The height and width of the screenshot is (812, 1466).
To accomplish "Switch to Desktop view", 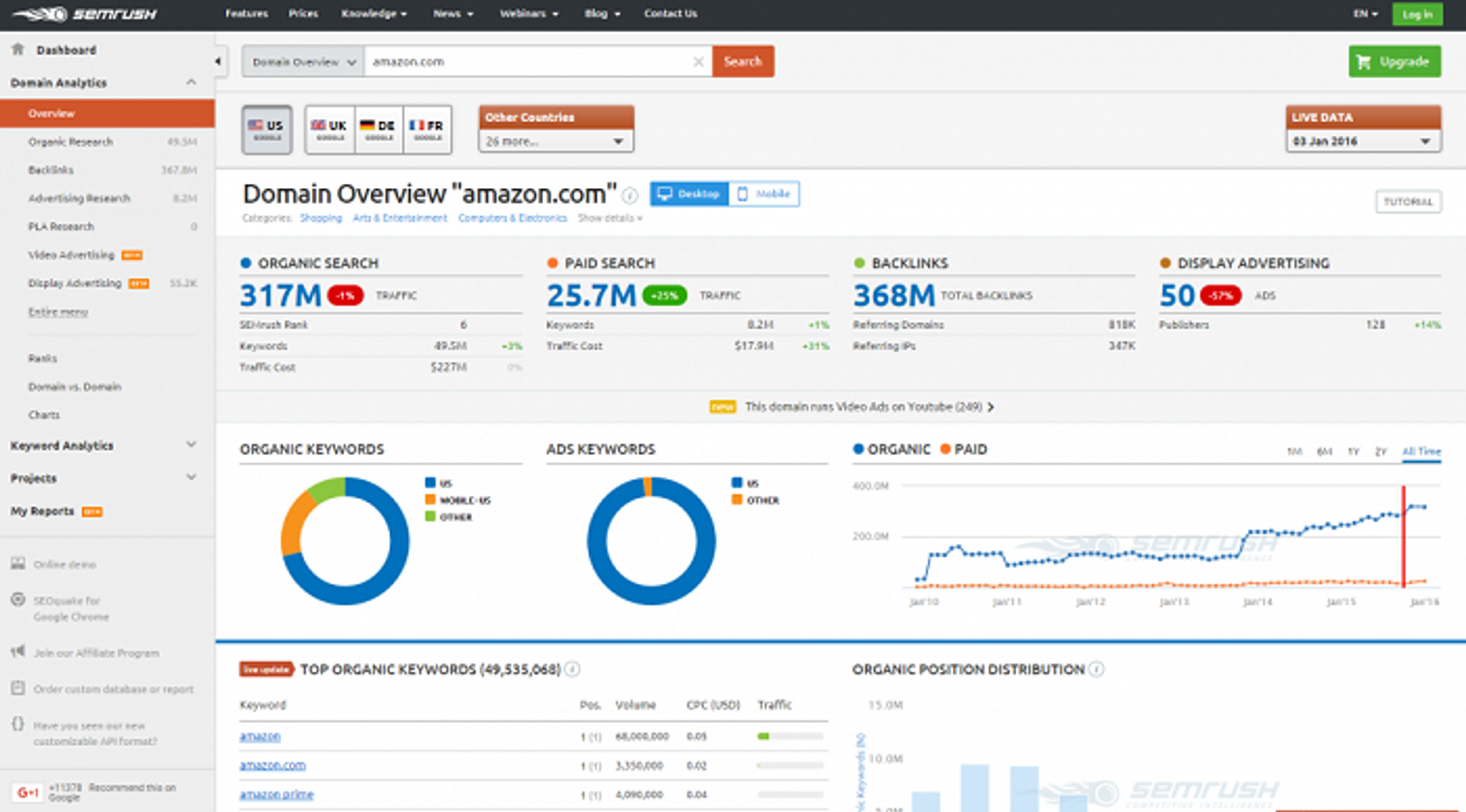I will pos(689,194).
